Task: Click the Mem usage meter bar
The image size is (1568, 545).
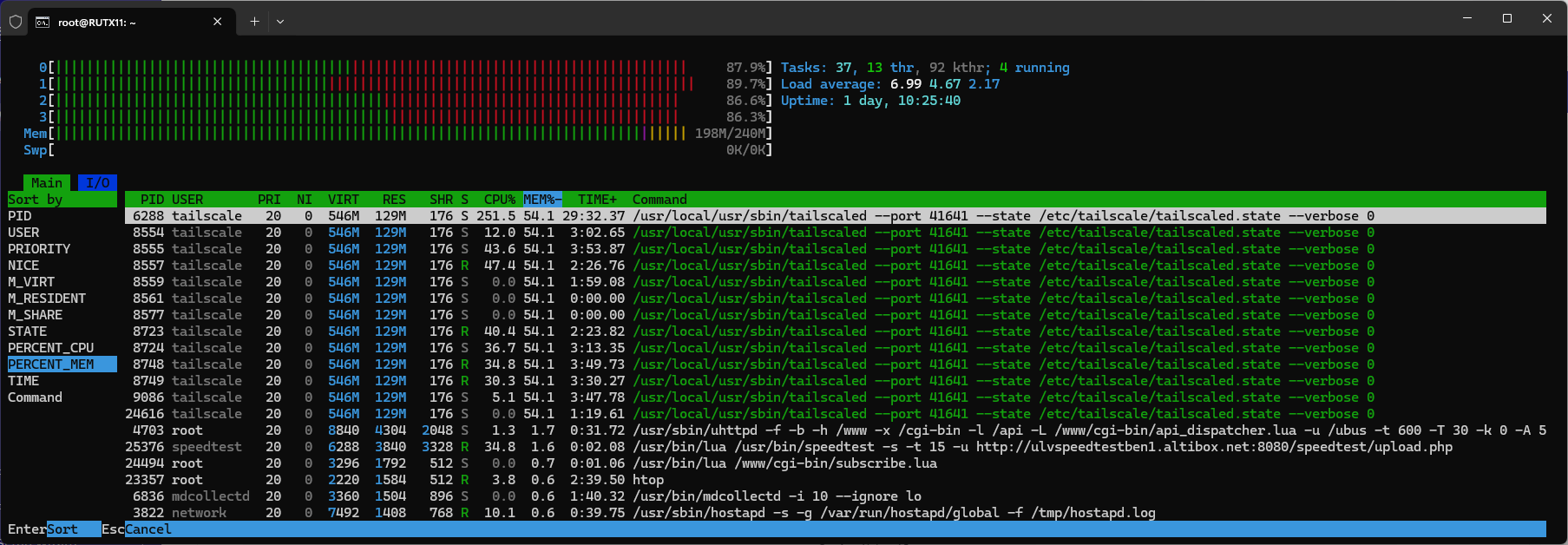Action: 364,134
